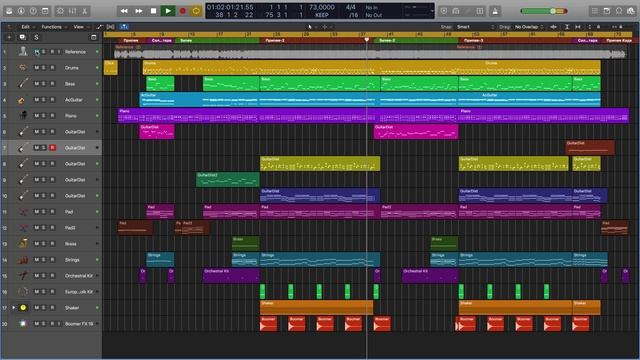
Task: Toggle the blue Catch Playhead button
Action: [x=124, y=27]
